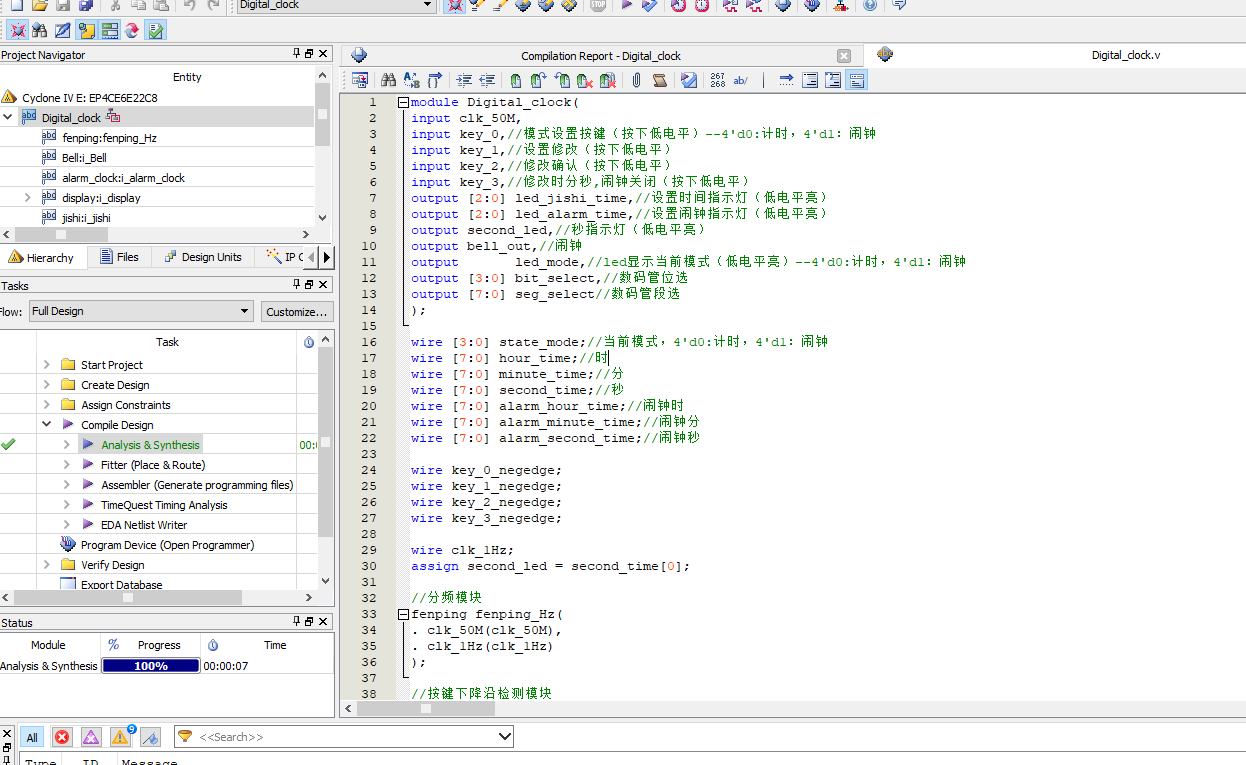Open Insert Template scroll icon
Viewport: 1246px width, 765px height.
pos(659,80)
